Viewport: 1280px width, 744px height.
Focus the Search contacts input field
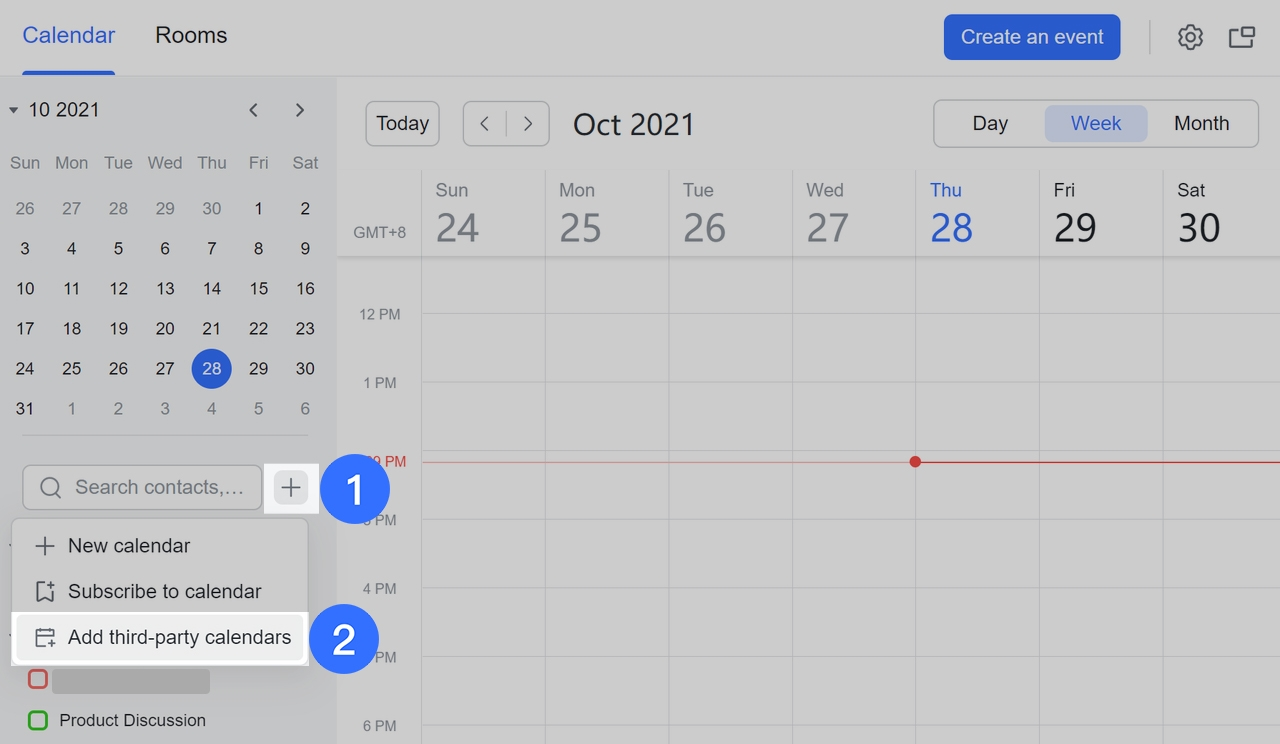click(x=158, y=487)
